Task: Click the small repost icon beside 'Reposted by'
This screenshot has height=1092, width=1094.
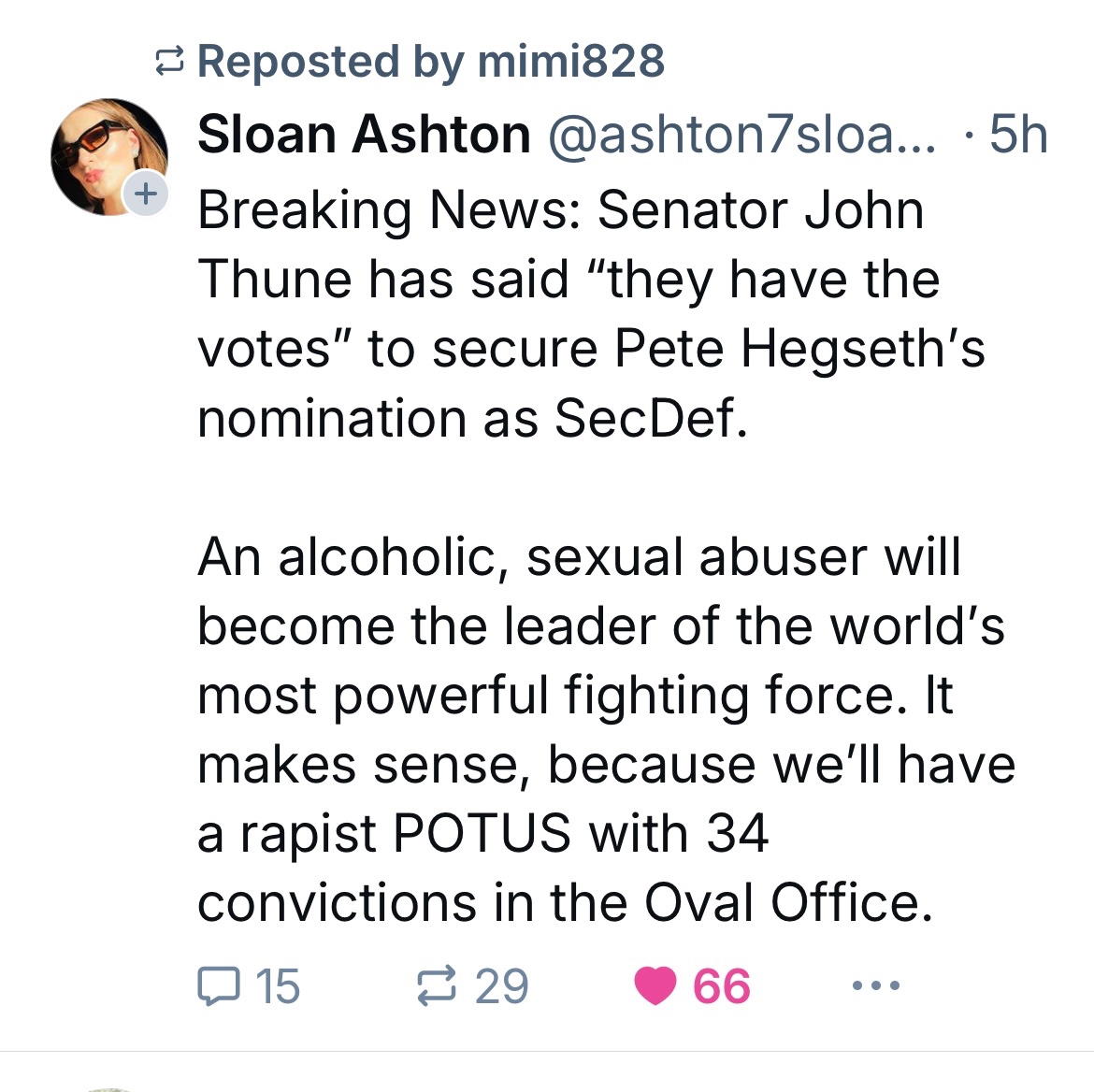Action: tap(168, 63)
